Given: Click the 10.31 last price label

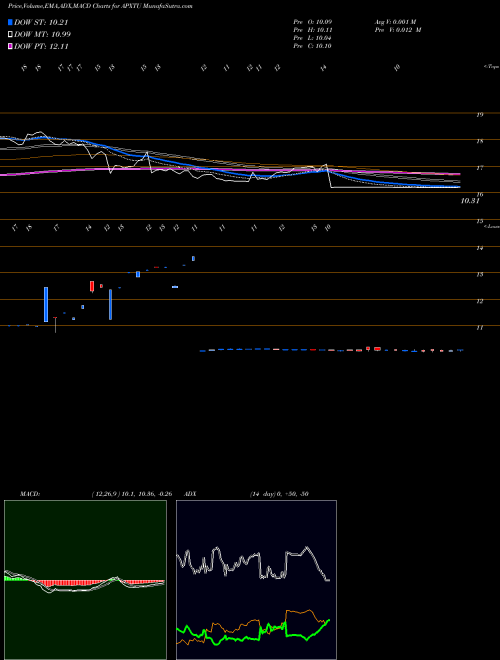Looking at the screenshot, I should click(470, 201).
